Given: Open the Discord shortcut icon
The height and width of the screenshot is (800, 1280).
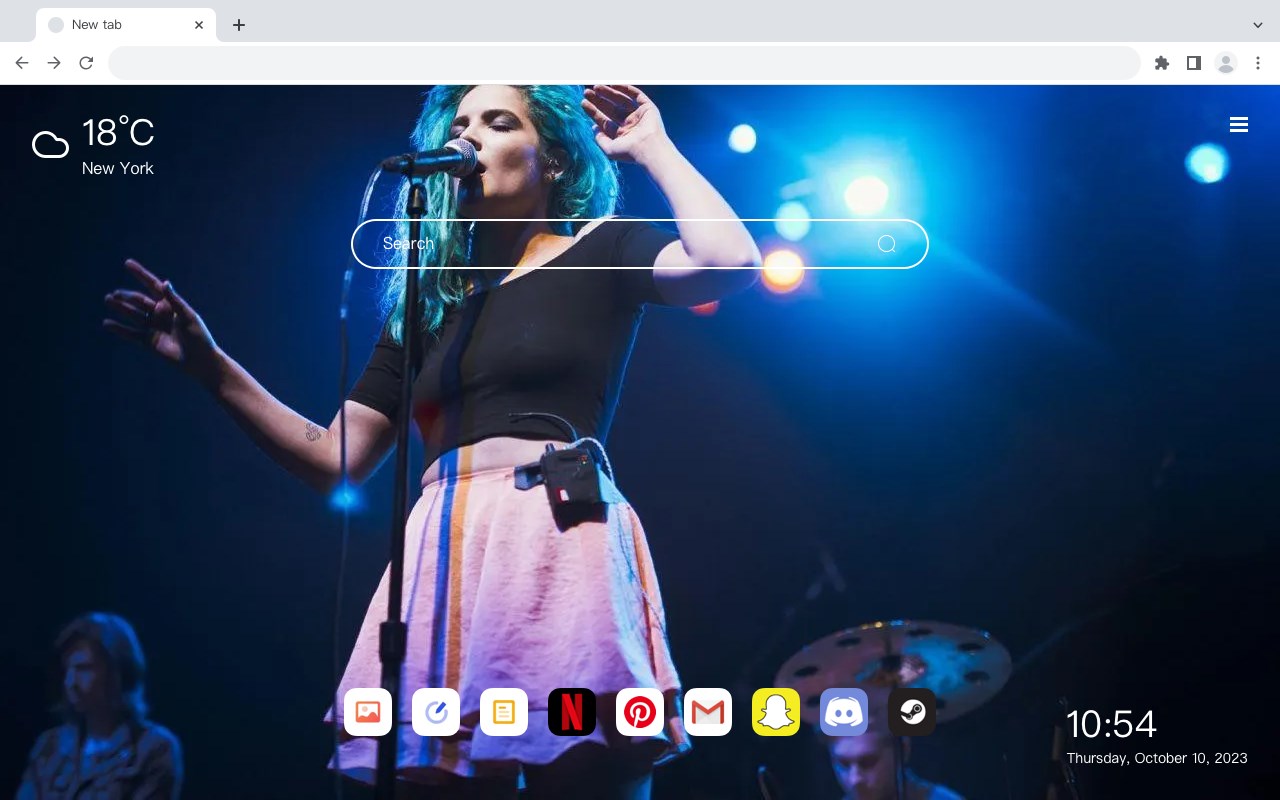Looking at the screenshot, I should tap(844, 712).
